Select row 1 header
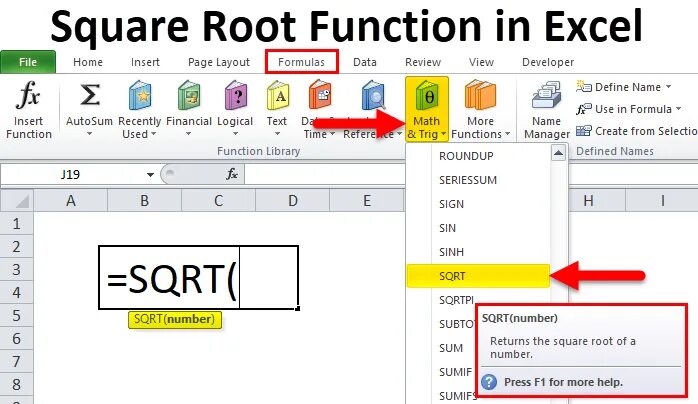Image resolution: width=698 pixels, height=404 pixels. [16, 223]
